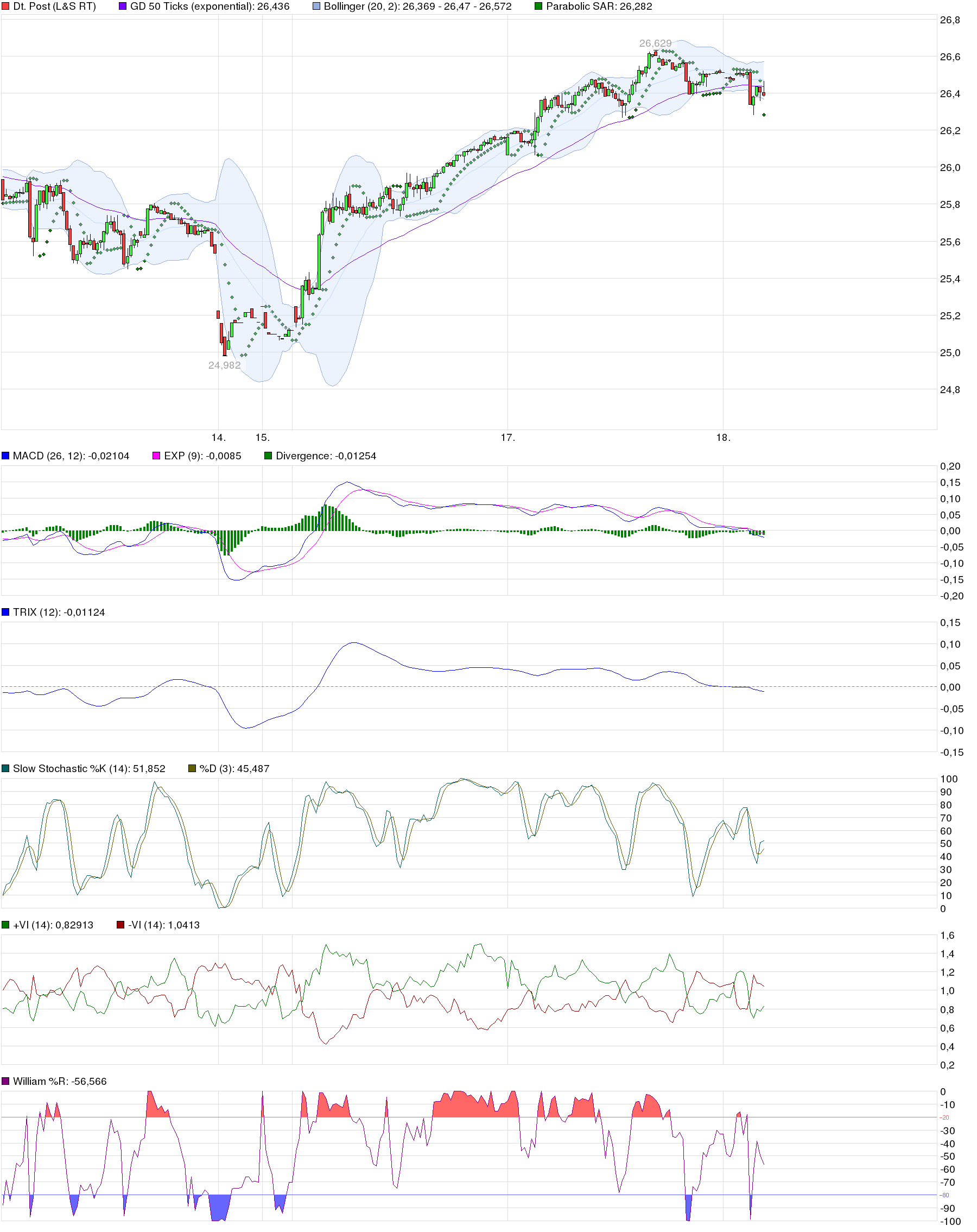The image size is (977, 1232).
Task: Click the green Divergence legend swatch
Action: tap(269, 456)
